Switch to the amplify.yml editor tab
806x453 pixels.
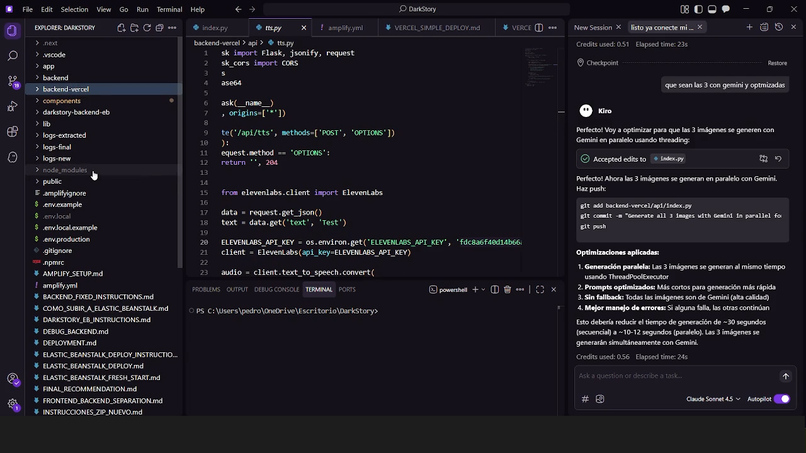tap(345, 28)
